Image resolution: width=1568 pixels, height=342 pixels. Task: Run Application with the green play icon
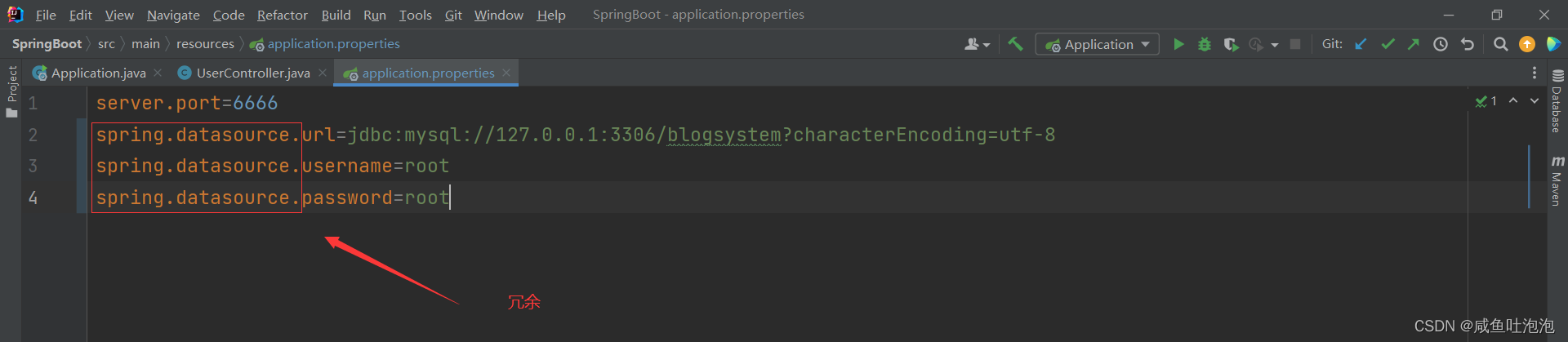[1178, 44]
